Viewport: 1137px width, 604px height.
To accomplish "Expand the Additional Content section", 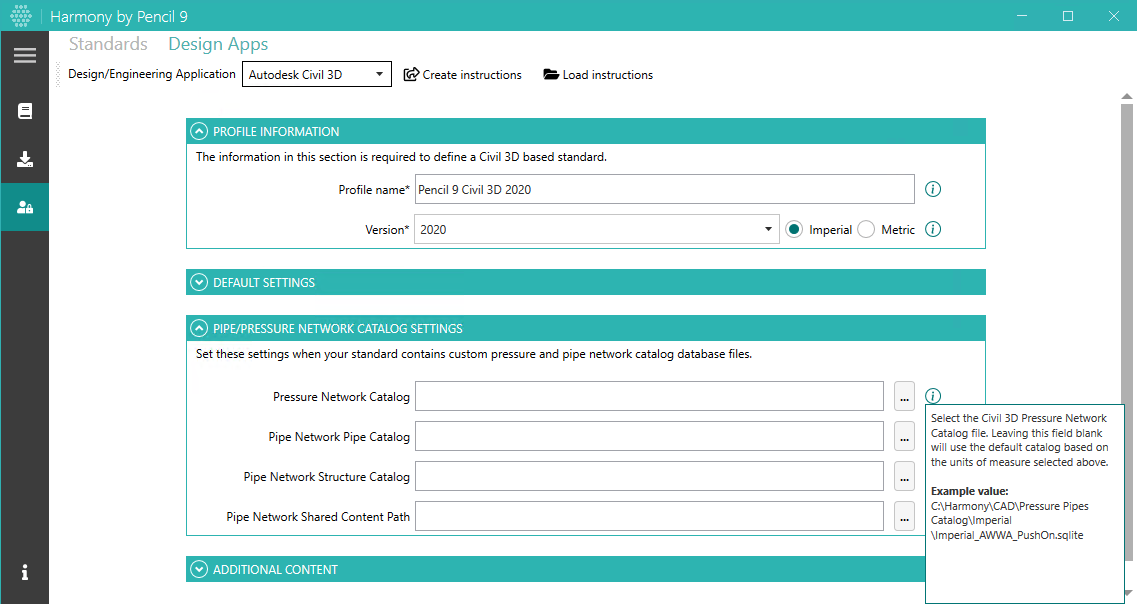I will [x=199, y=569].
